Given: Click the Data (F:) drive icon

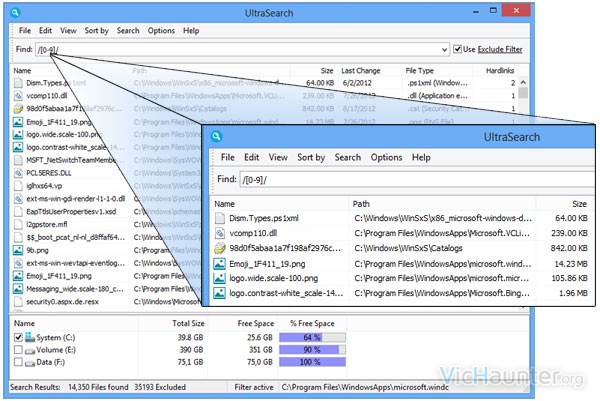Looking at the screenshot, I should tap(30, 362).
